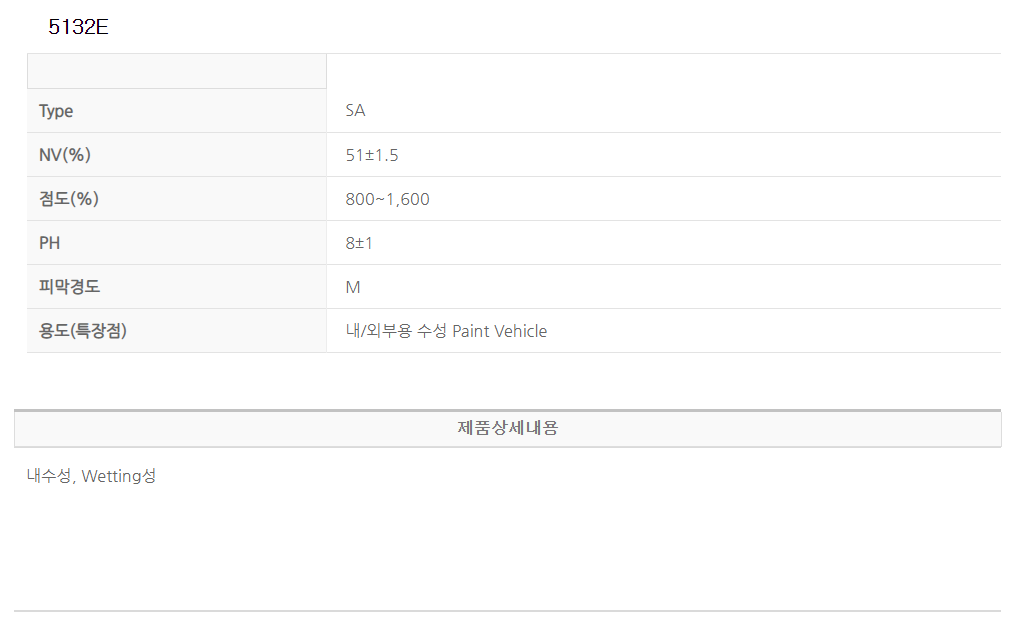Click the empty header cell above Type
The width and height of the screenshot is (1018, 620).
click(177, 71)
